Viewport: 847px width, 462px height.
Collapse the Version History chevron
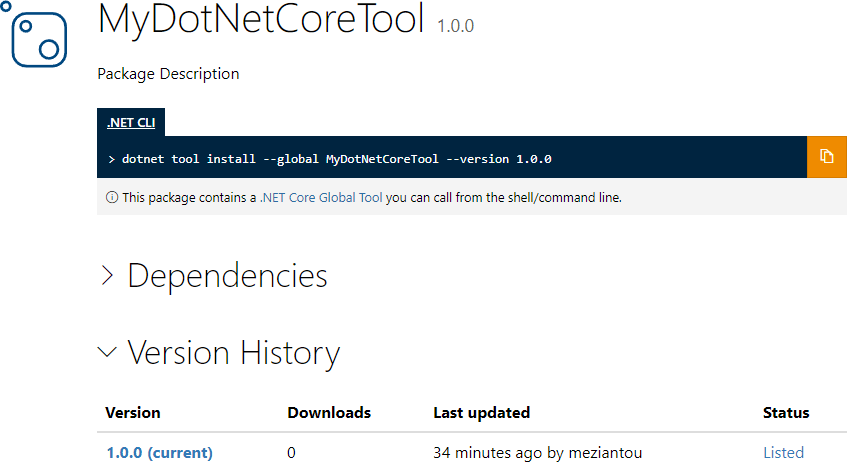pyautogui.click(x=107, y=352)
